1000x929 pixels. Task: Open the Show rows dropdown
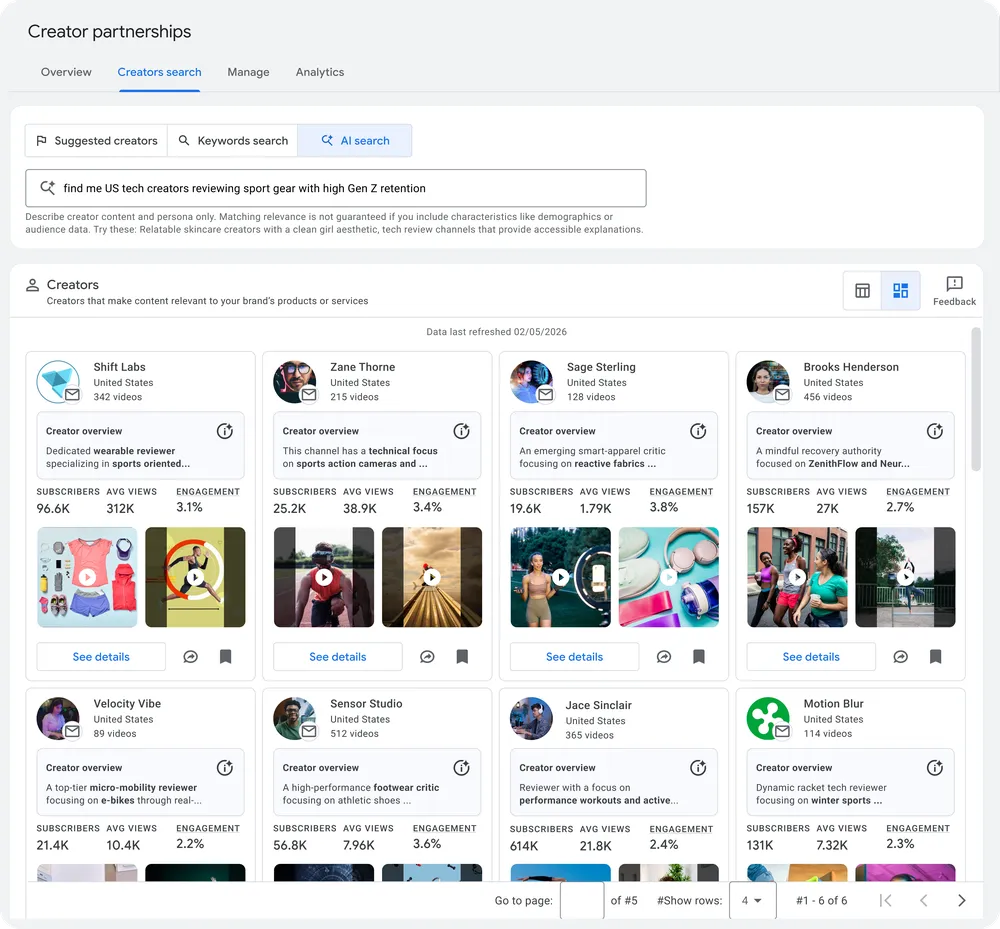[753, 900]
